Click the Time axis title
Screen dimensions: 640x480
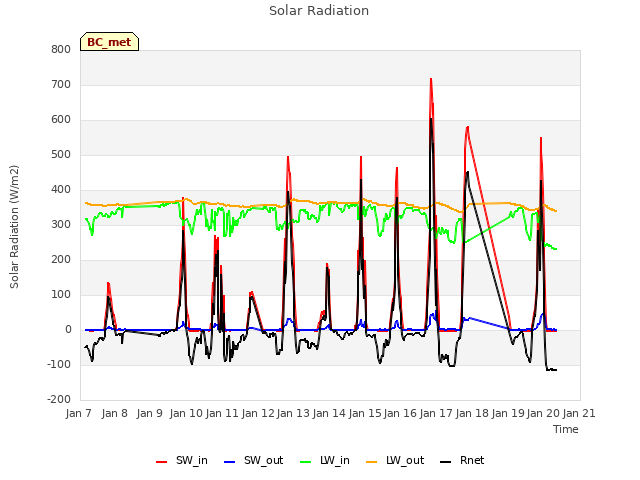[x=566, y=429]
